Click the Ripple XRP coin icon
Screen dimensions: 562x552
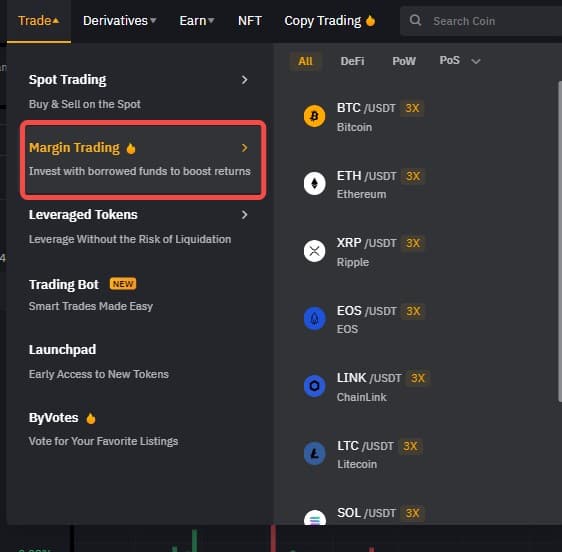tap(314, 251)
